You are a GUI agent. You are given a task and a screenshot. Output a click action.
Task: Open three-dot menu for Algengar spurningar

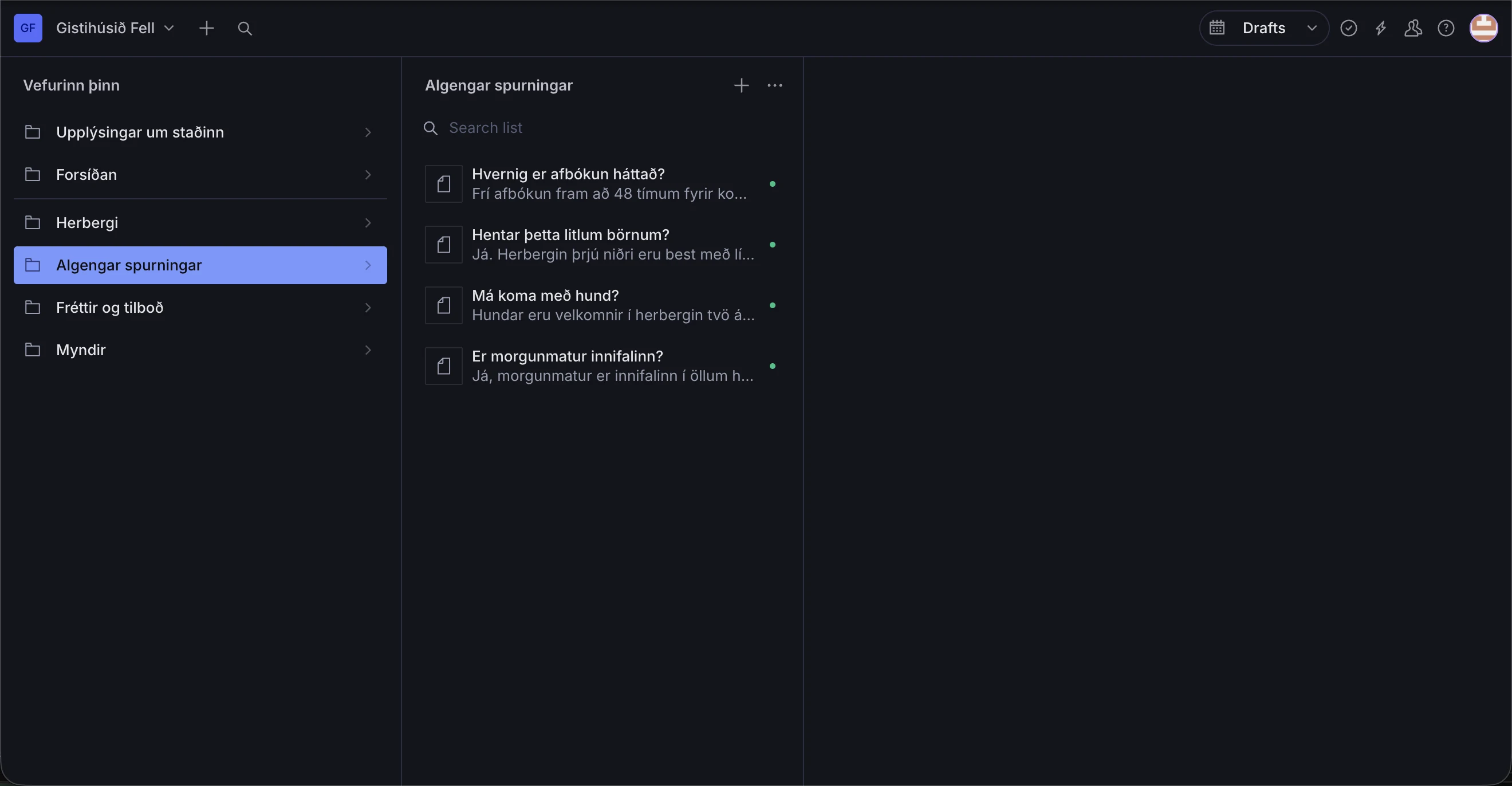(x=775, y=85)
